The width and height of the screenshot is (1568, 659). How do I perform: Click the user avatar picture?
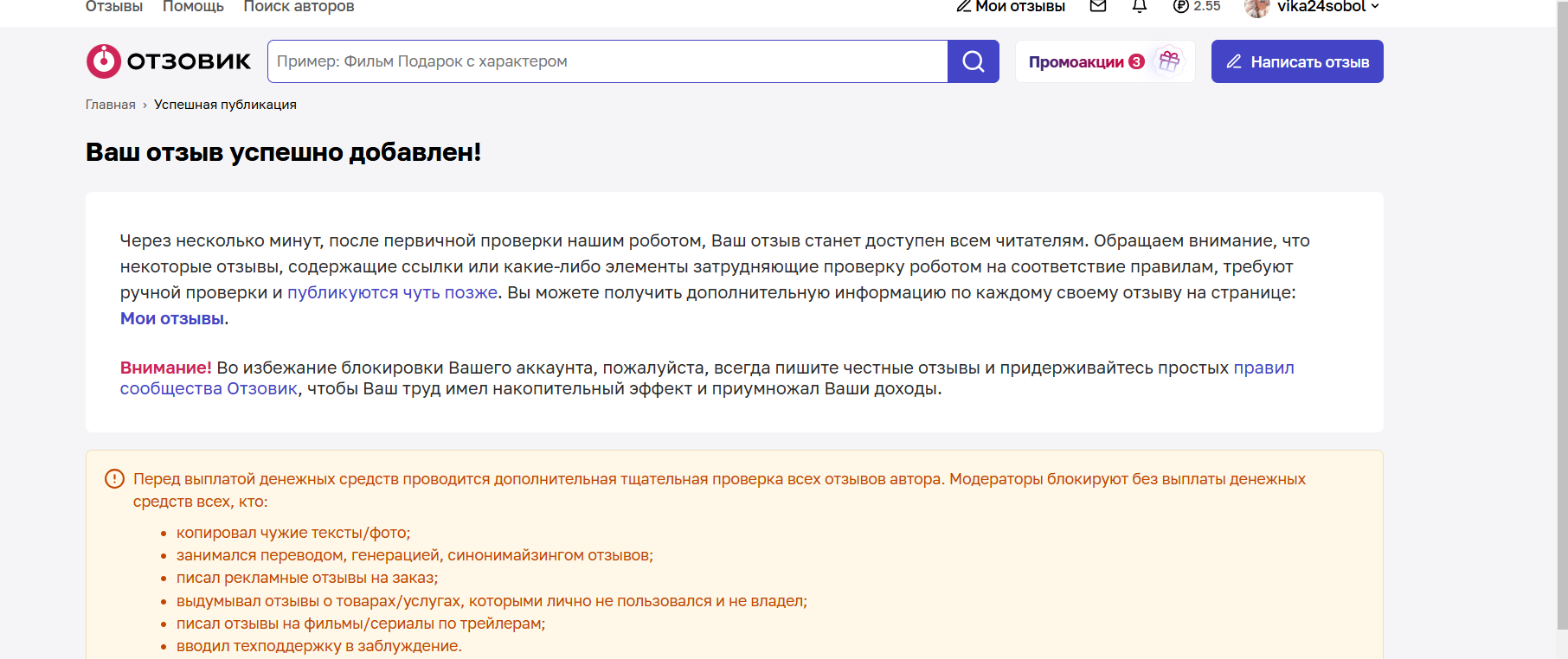pyautogui.click(x=1256, y=7)
